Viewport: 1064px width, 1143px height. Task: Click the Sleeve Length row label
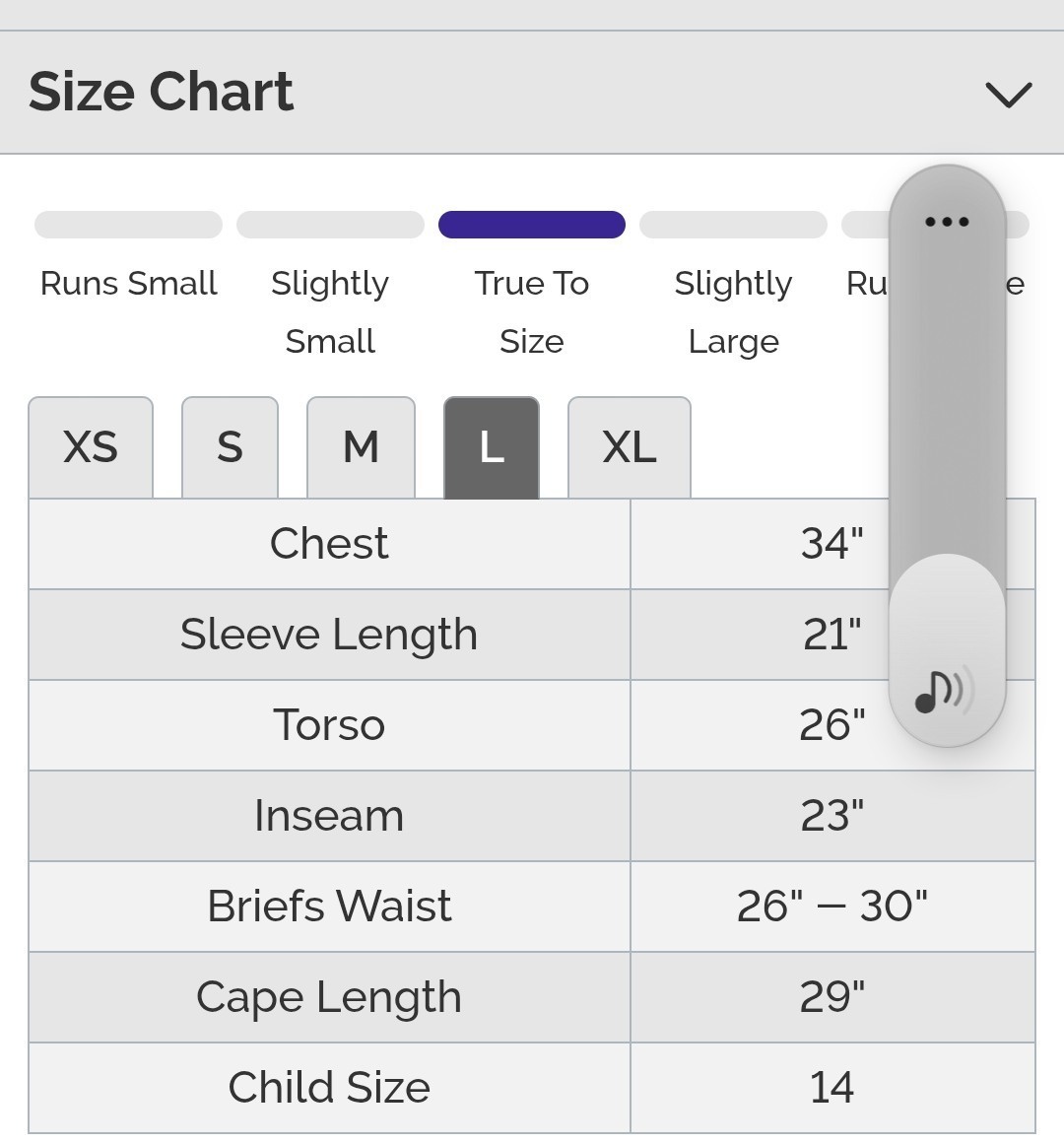coord(329,635)
